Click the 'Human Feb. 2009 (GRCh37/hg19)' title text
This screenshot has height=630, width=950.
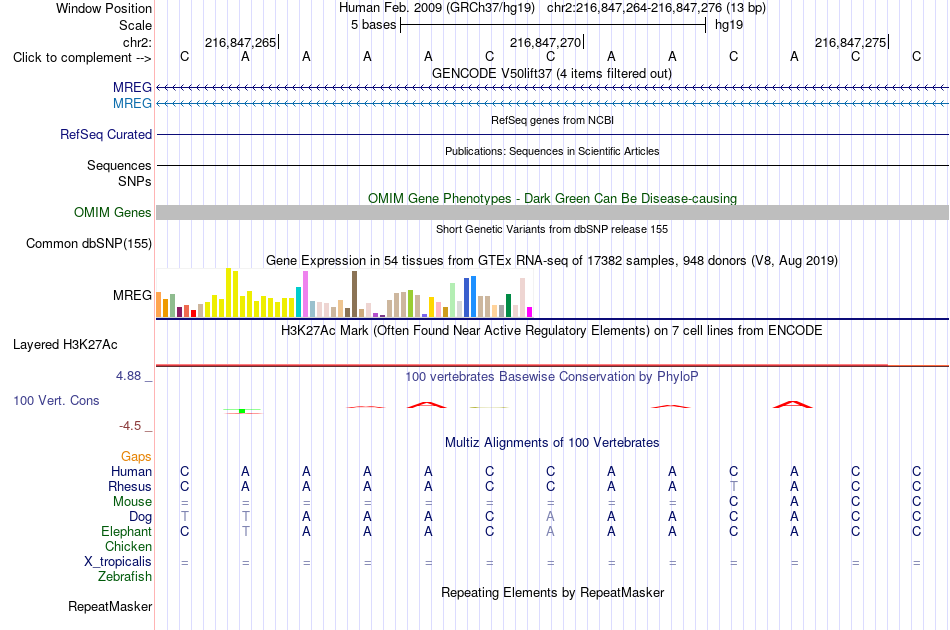click(x=437, y=8)
